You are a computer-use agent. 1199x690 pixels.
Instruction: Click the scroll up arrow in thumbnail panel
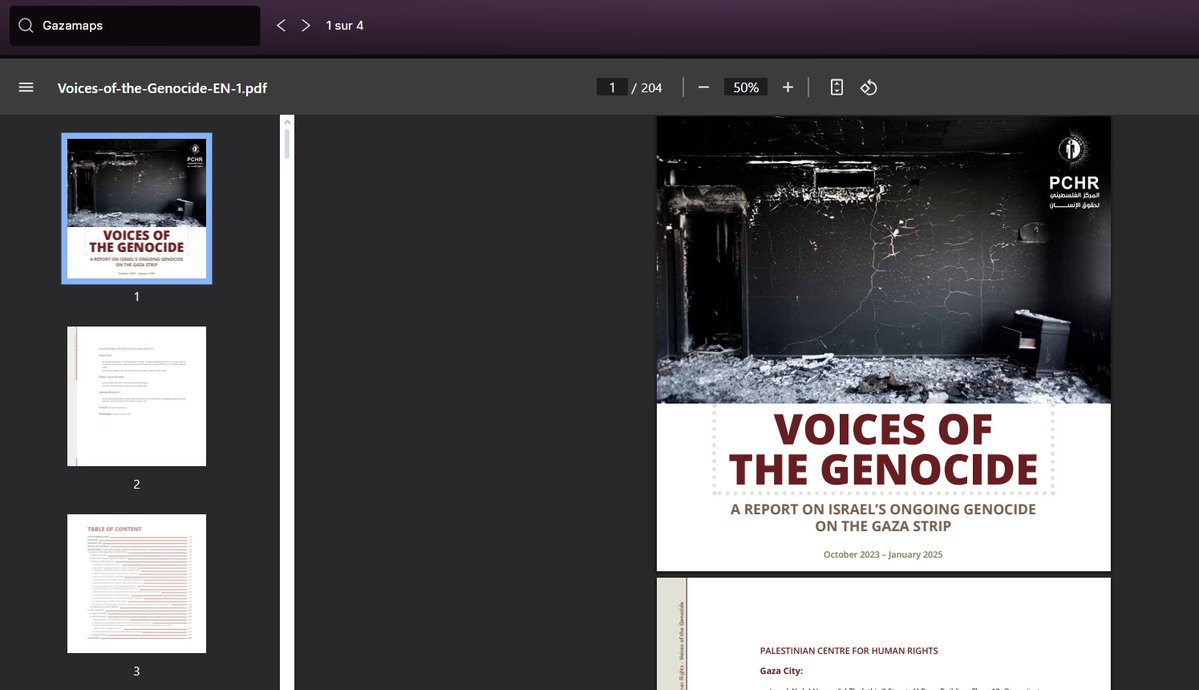pyautogui.click(x=288, y=122)
